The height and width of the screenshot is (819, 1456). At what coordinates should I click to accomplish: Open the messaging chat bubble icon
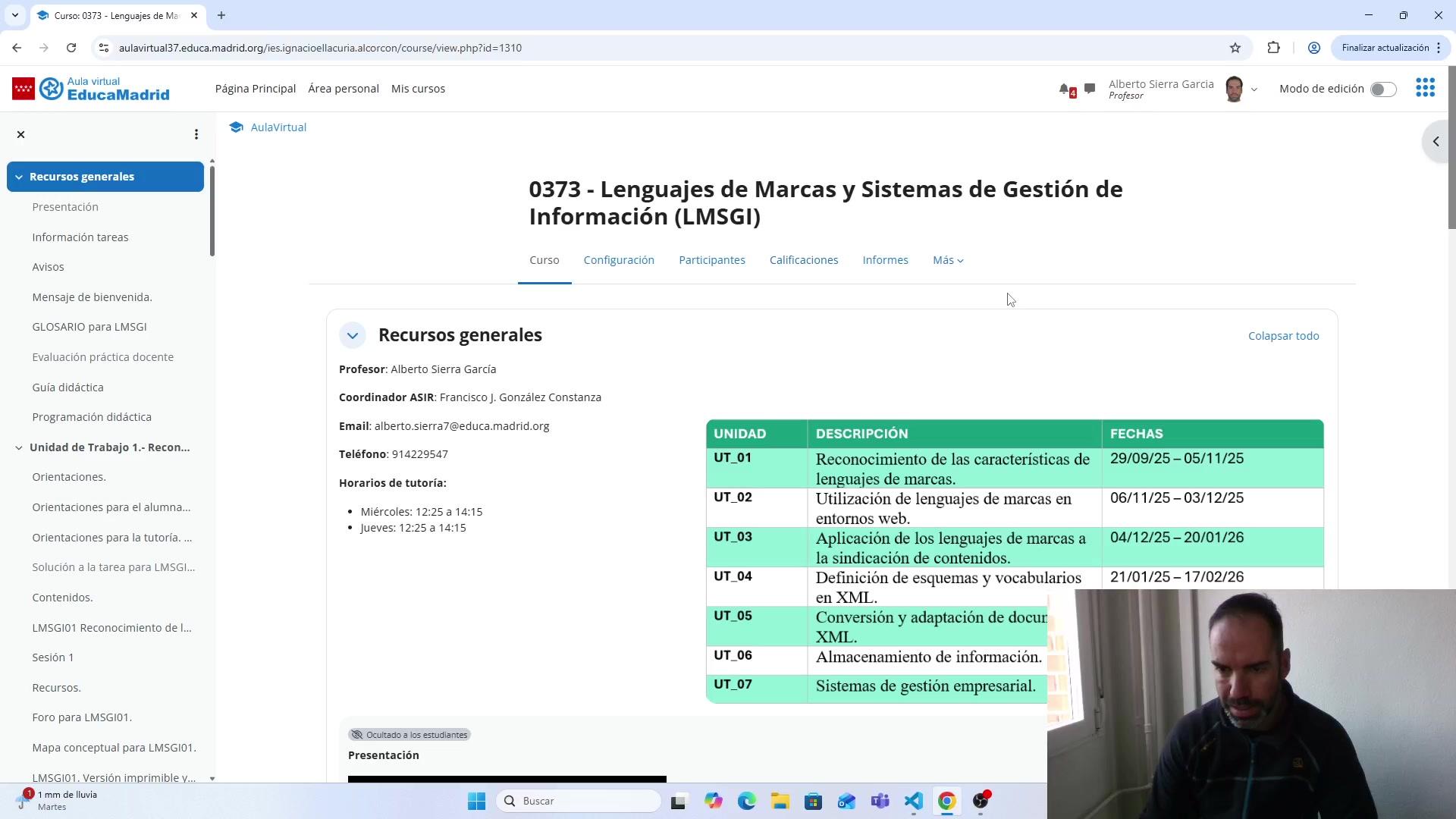point(1090,89)
